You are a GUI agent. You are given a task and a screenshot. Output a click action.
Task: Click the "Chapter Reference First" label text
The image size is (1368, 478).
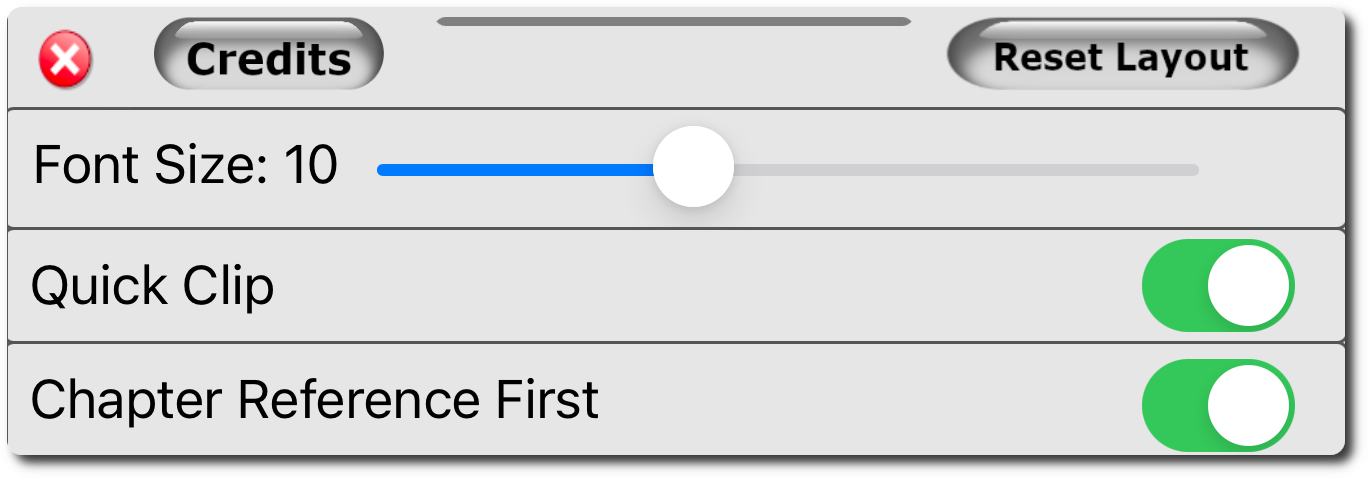point(315,400)
